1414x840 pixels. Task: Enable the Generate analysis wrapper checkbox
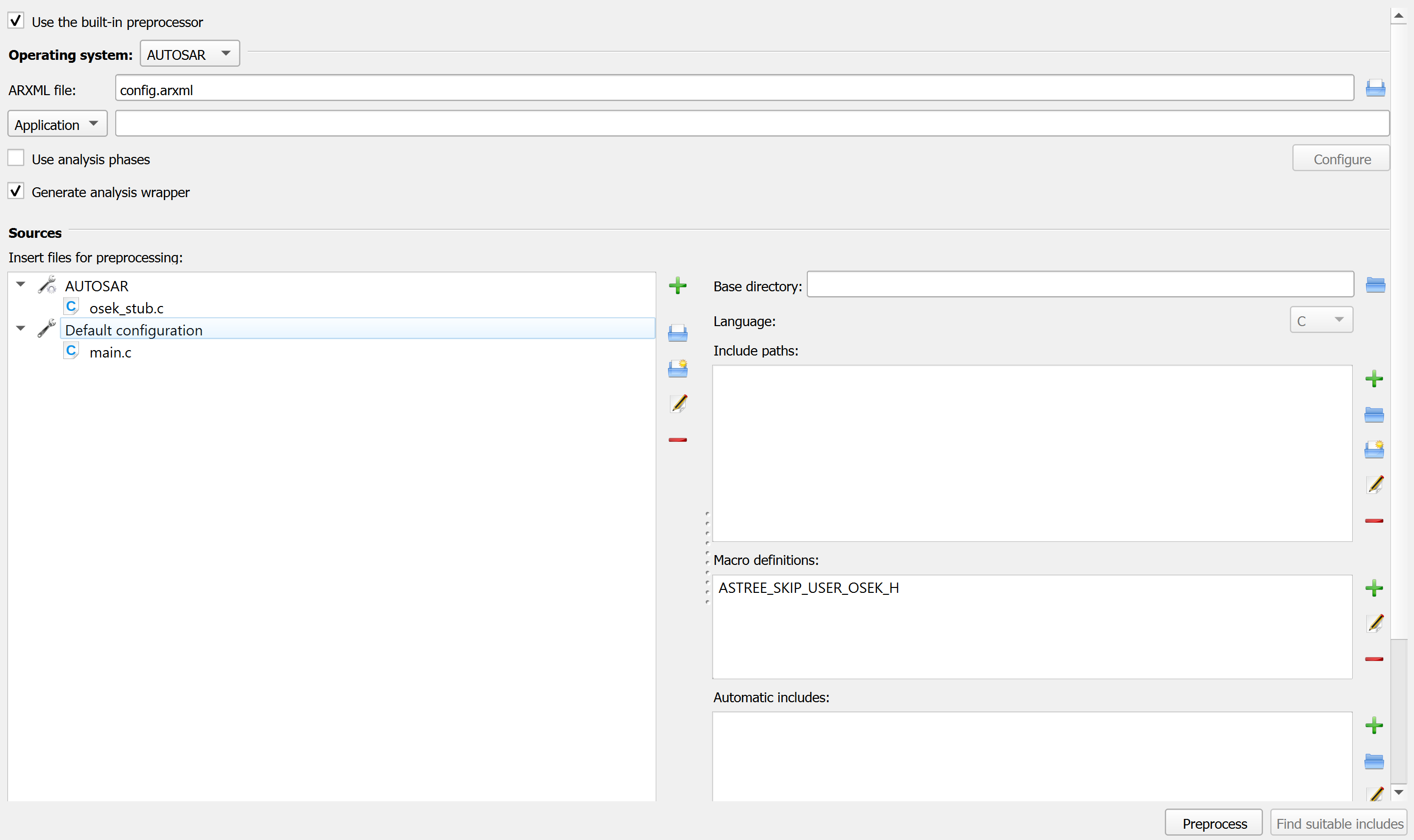point(16,191)
